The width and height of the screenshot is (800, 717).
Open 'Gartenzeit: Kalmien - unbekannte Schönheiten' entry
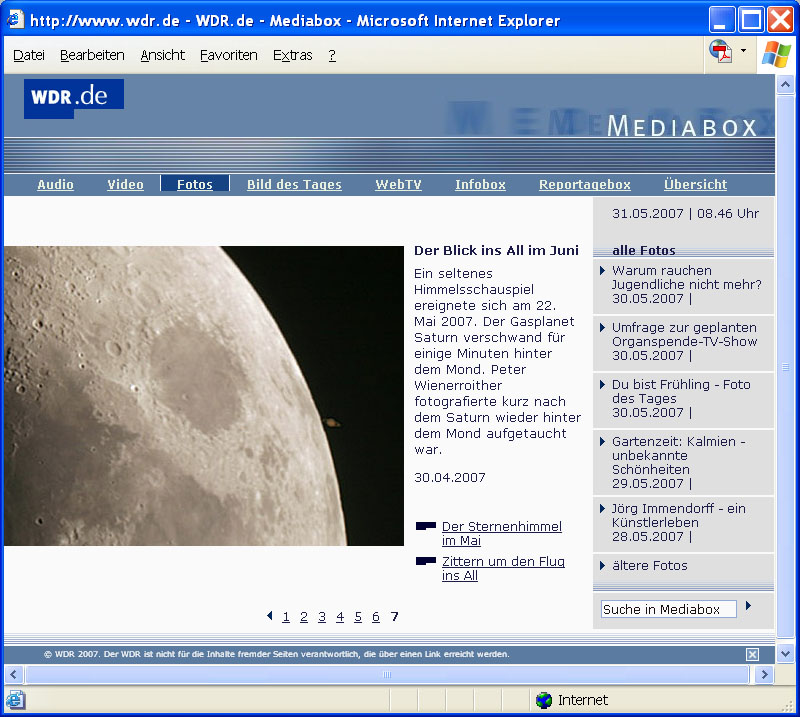(679, 462)
